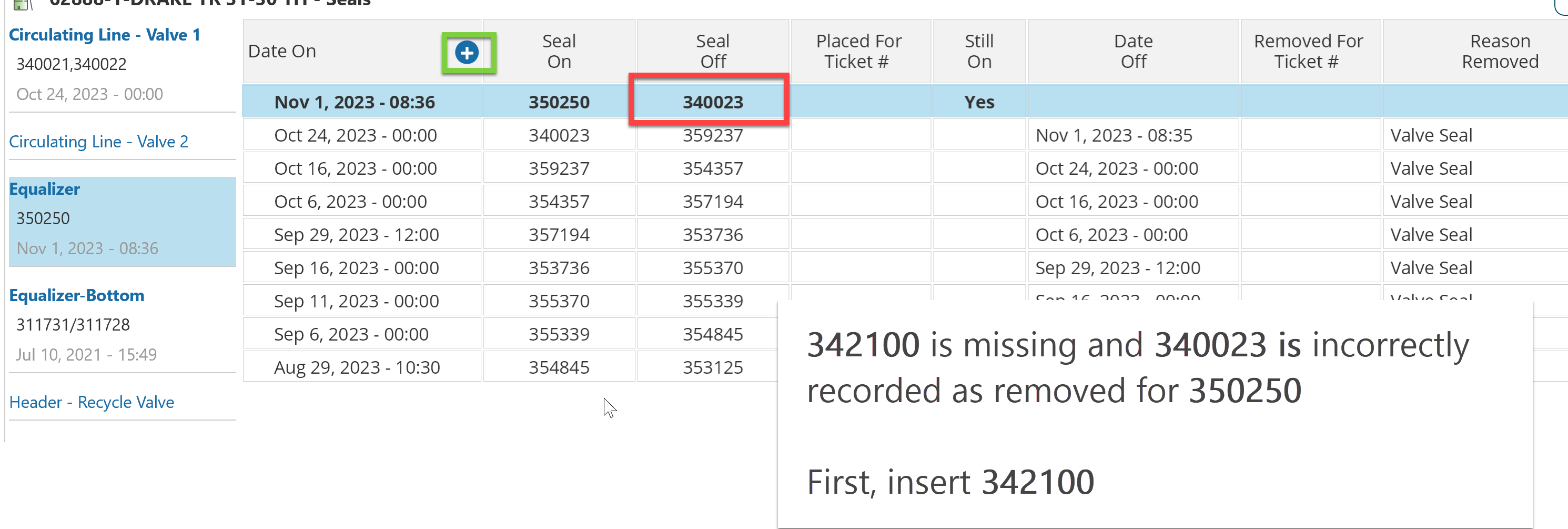The width and height of the screenshot is (1568, 529).
Task: Click the Yes value under Still On
Action: (979, 103)
